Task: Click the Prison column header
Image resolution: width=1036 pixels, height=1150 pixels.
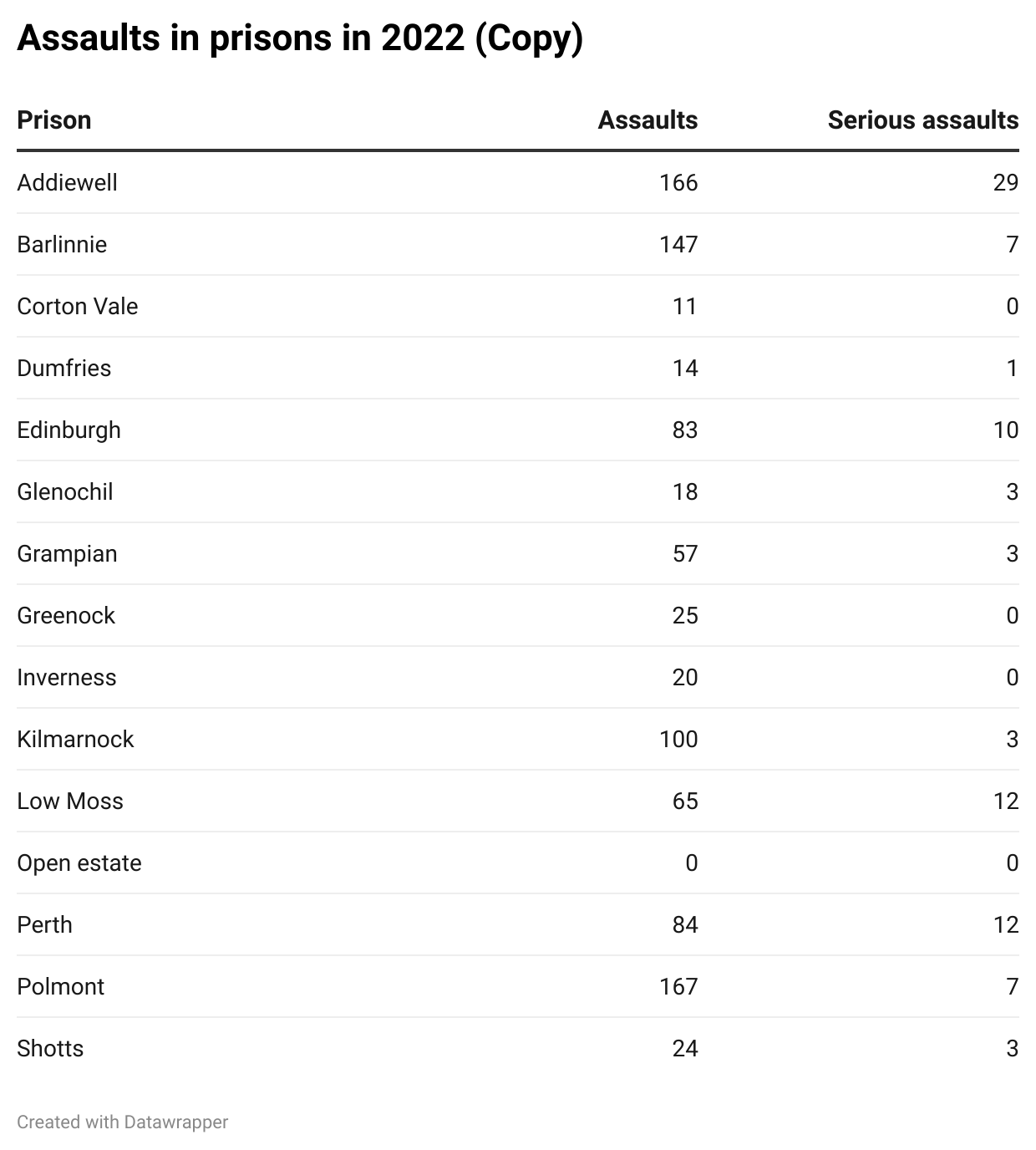Action: 54,120
